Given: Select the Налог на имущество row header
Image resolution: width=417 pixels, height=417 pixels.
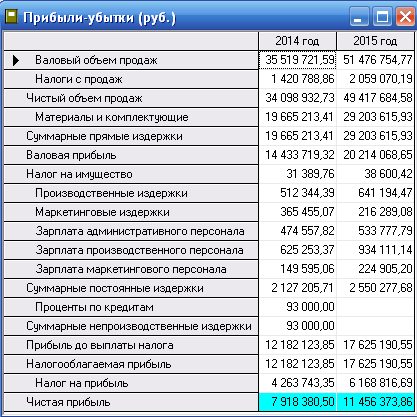Looking at the screenshot, I should 131,174.
